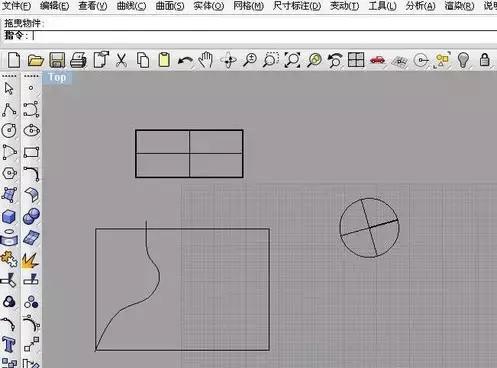497x368 pixels.
Task: Click the Print icon
Action: click(x=79, y=60)
